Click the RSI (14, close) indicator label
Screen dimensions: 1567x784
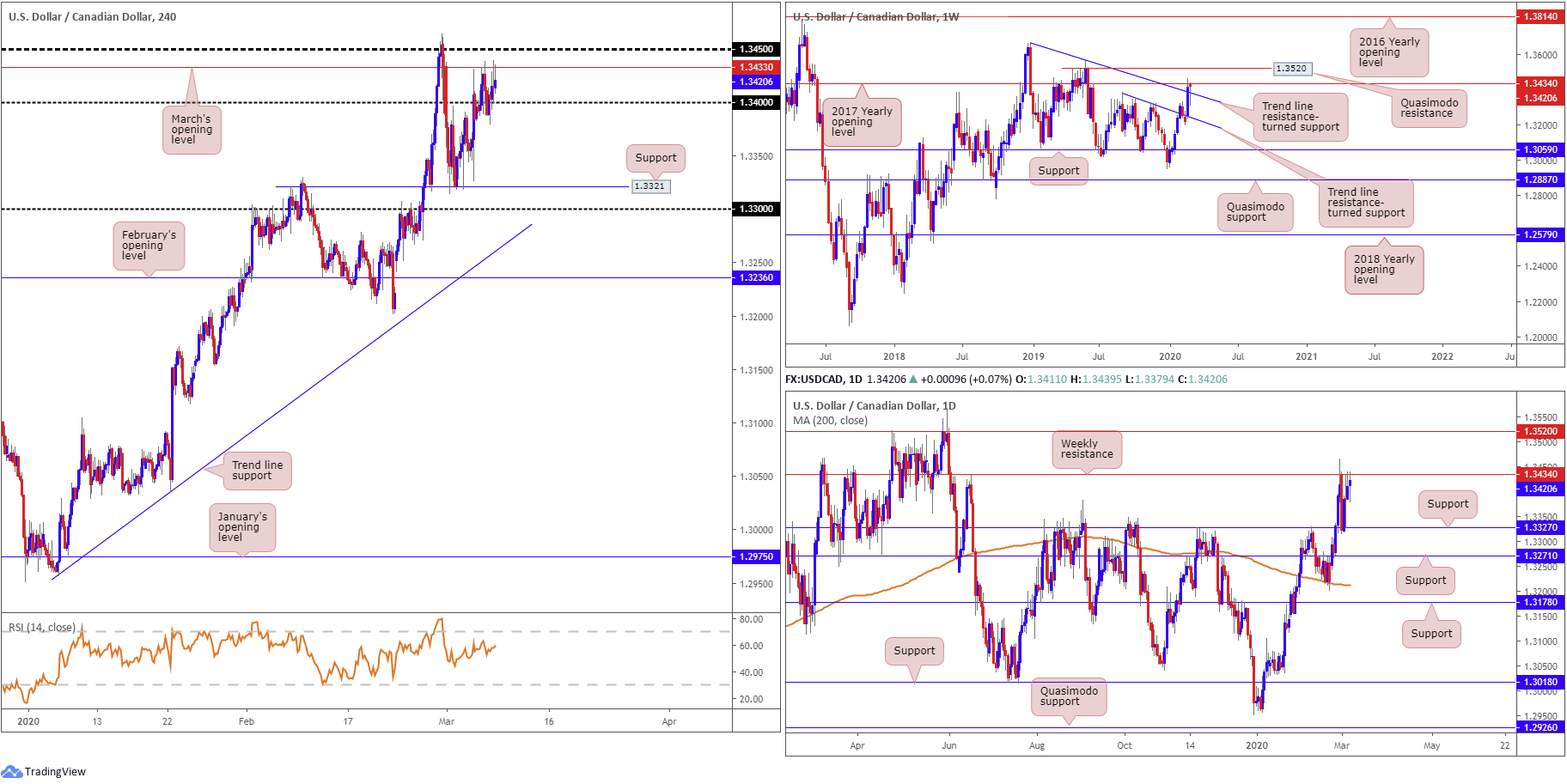(42, 627)
